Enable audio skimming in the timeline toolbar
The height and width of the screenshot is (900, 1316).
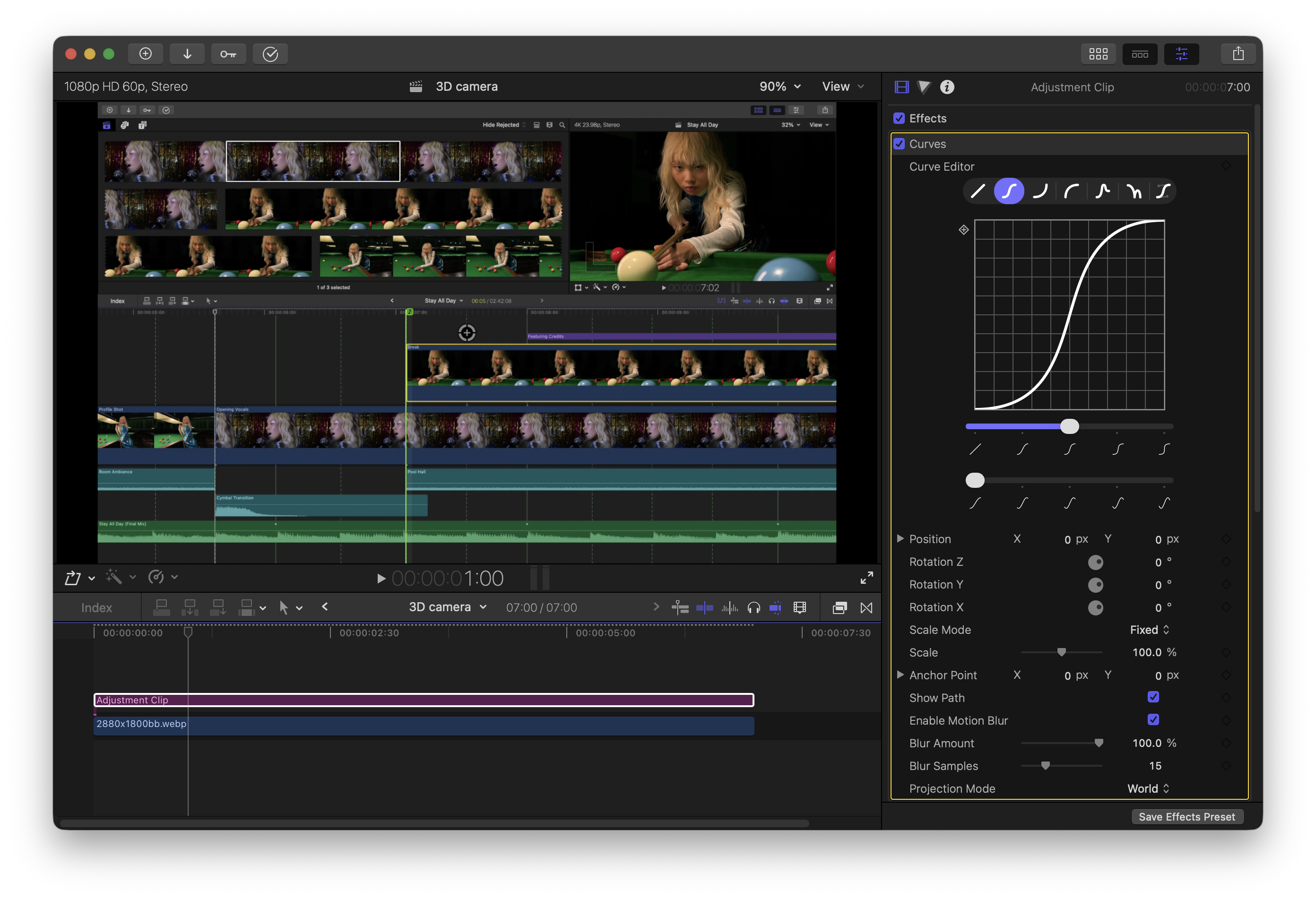point(730,607)
